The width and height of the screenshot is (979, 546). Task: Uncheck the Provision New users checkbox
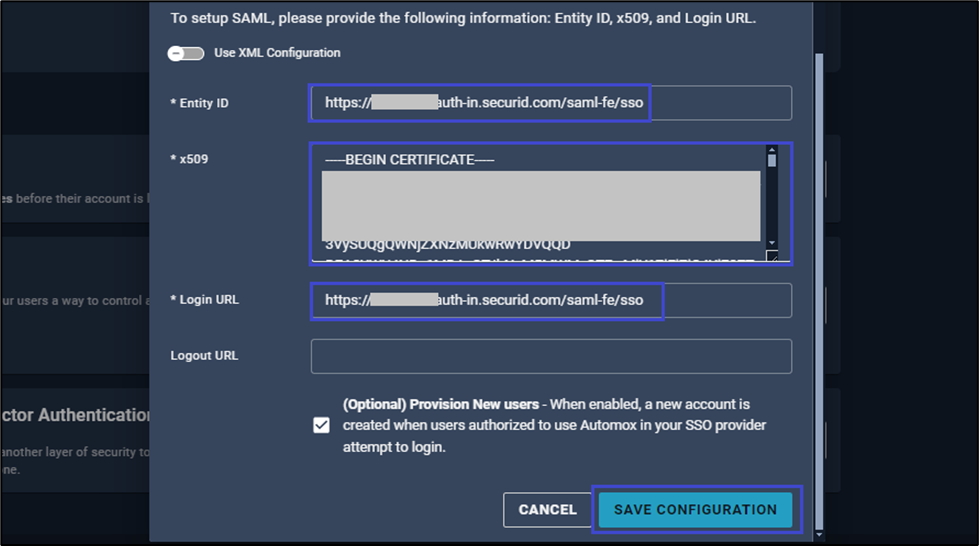click(321, 425)
